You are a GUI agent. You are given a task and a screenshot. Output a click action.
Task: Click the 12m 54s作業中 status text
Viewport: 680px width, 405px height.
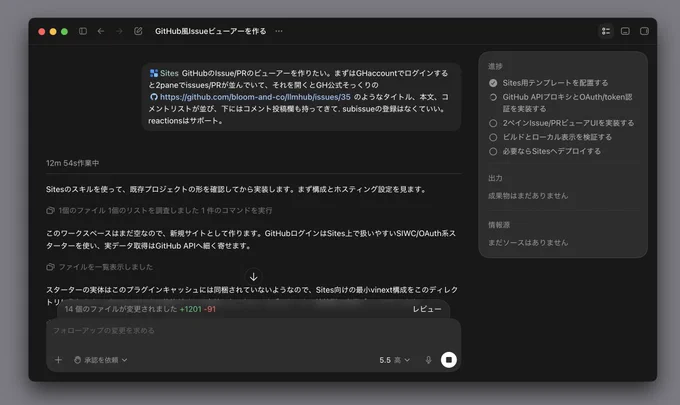72,163
